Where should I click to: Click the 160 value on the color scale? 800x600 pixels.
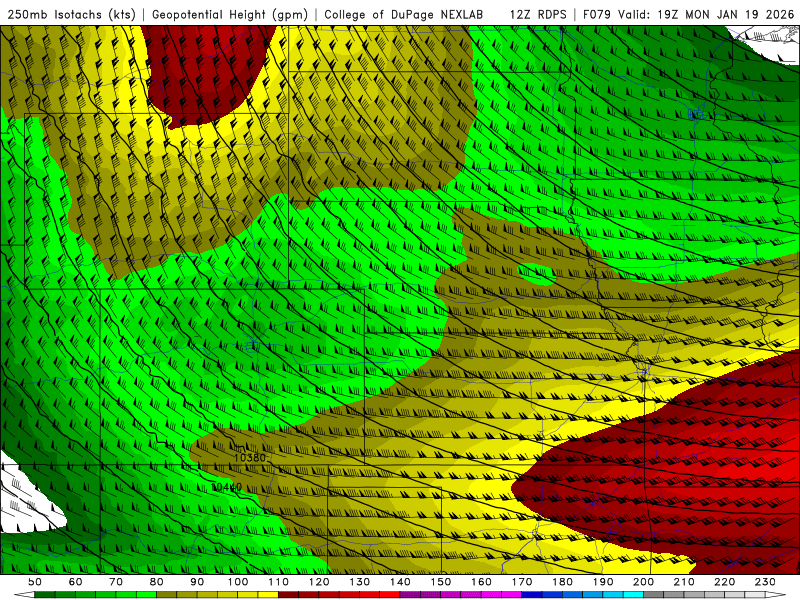(481, 582)
